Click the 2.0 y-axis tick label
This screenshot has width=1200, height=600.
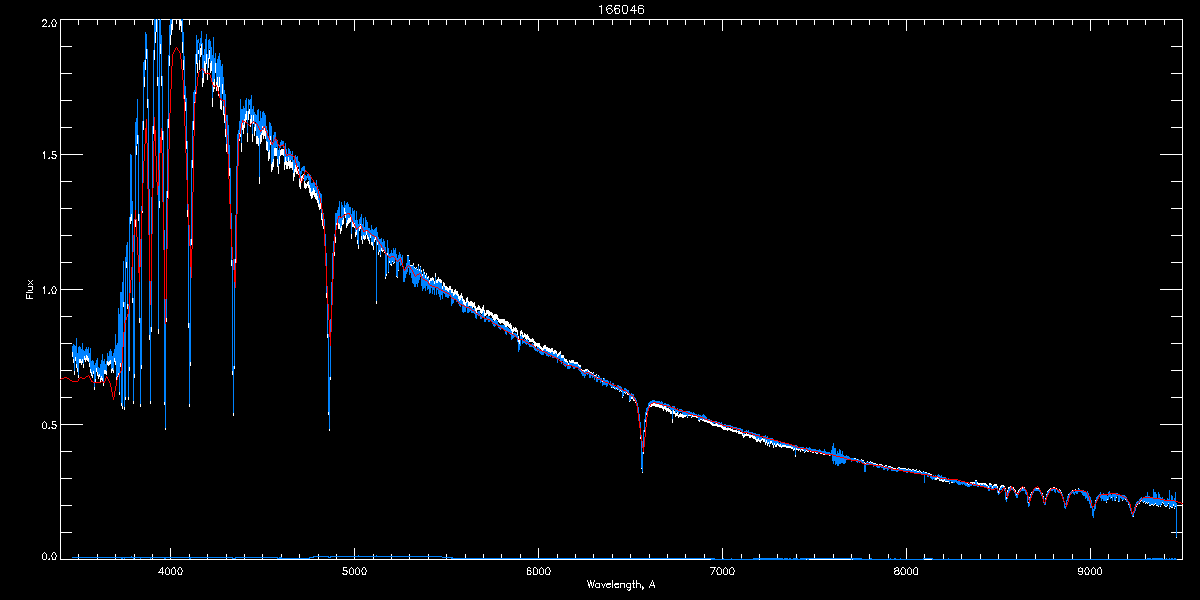[49, 22]
